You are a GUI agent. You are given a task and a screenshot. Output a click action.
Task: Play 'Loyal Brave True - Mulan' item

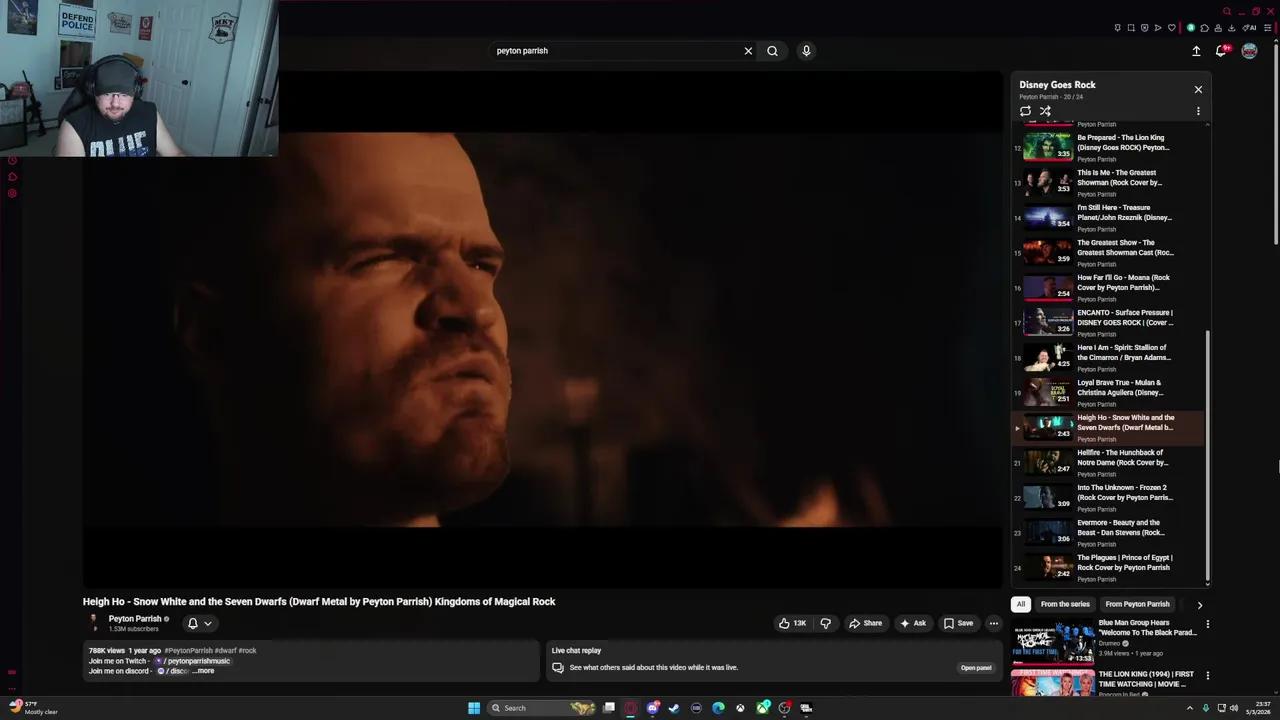point(1110,393)
